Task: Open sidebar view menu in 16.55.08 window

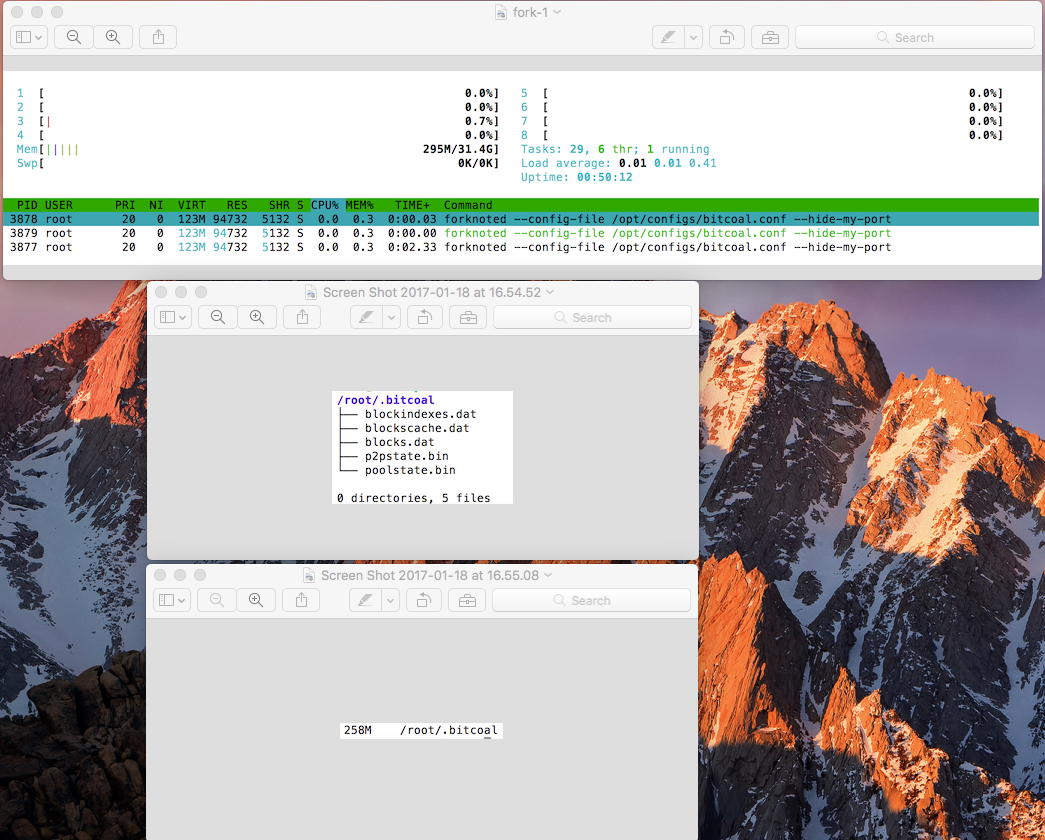Action: pos(172,600)
